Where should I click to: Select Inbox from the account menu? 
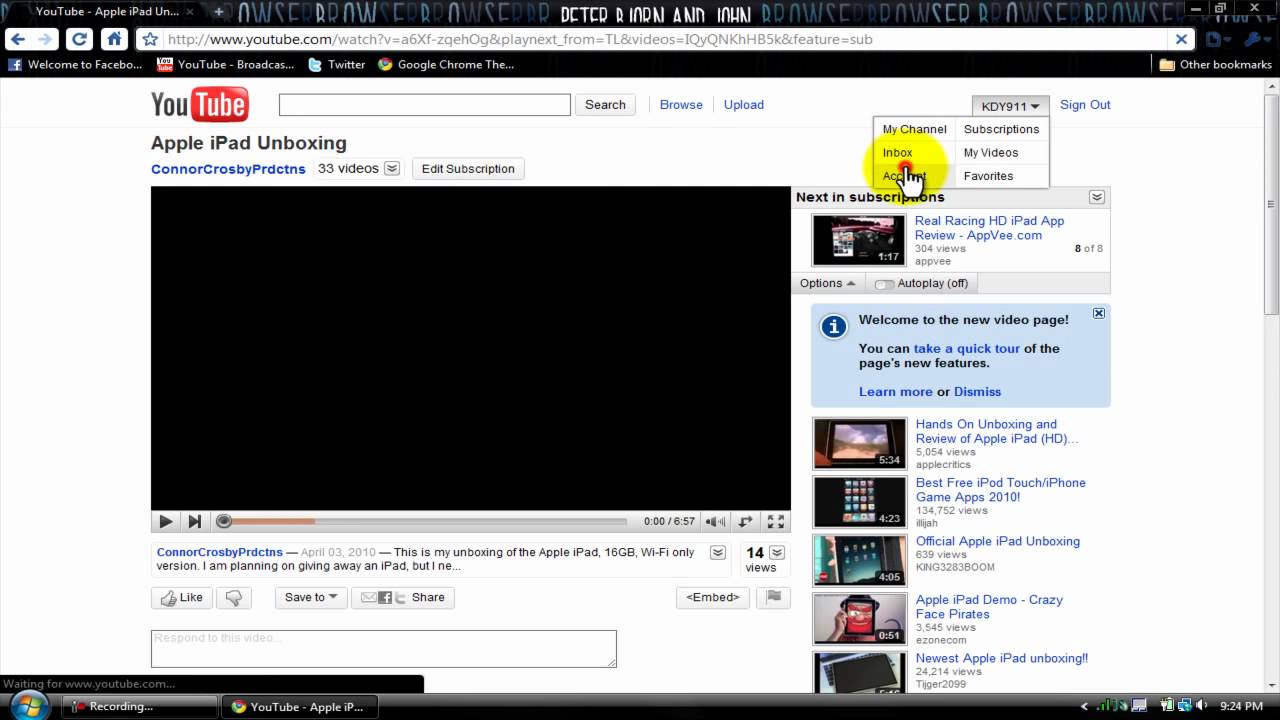pos(897,153)
